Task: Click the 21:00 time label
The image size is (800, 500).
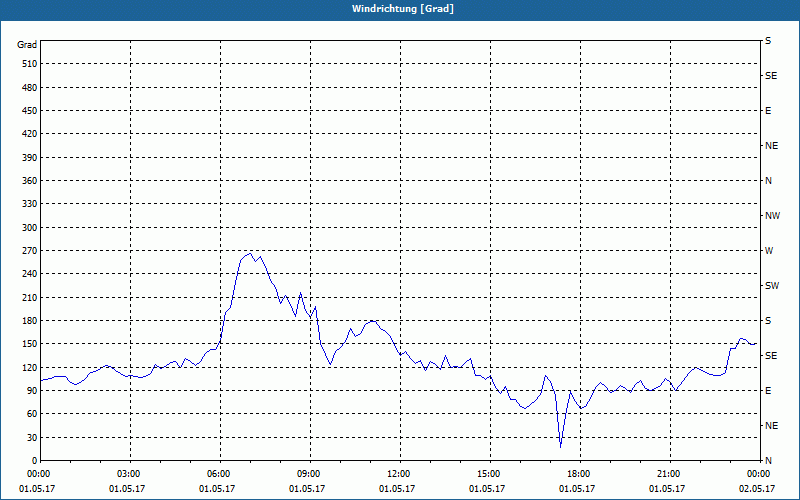Action: (x=670, y=474)
